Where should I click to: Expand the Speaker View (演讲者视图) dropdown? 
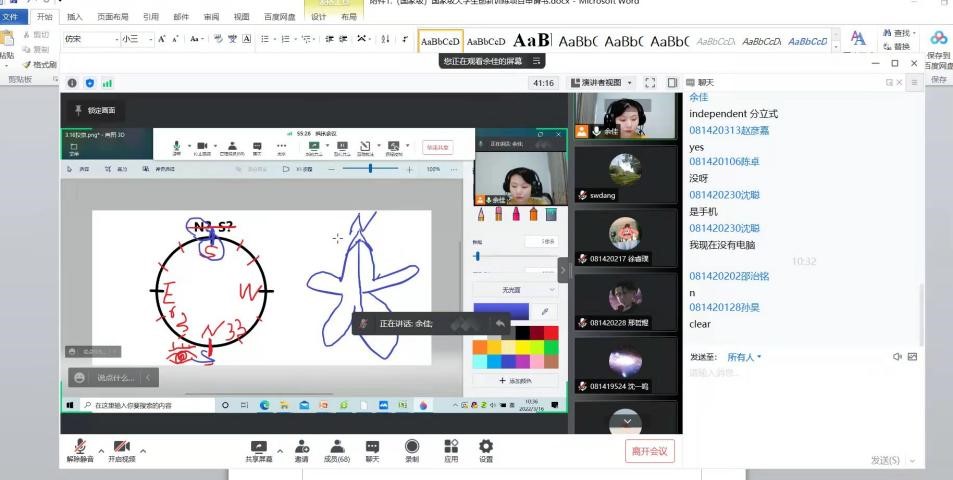(x=602, y=83)
